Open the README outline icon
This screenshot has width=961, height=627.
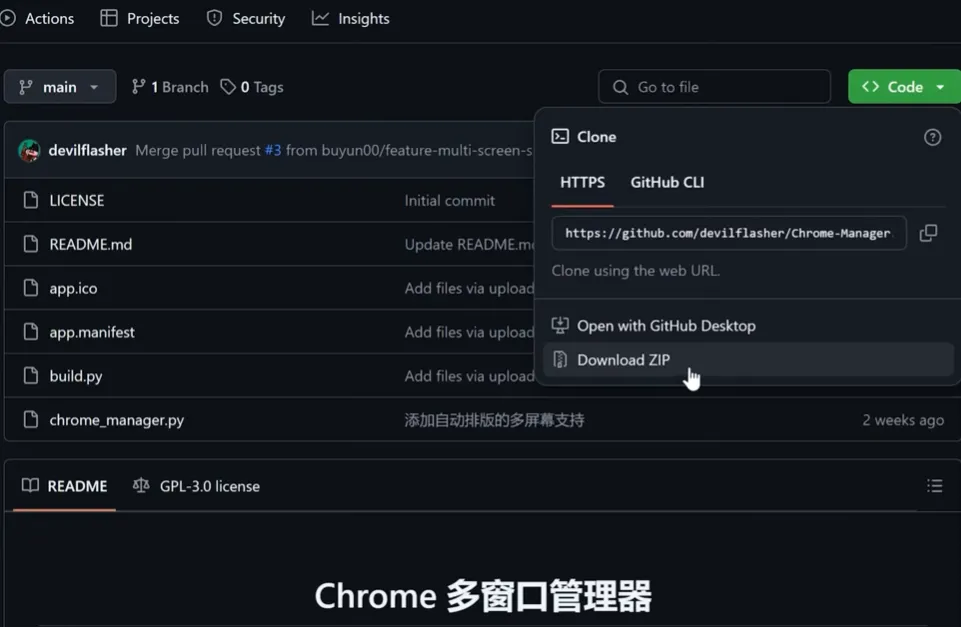(935, 485)
